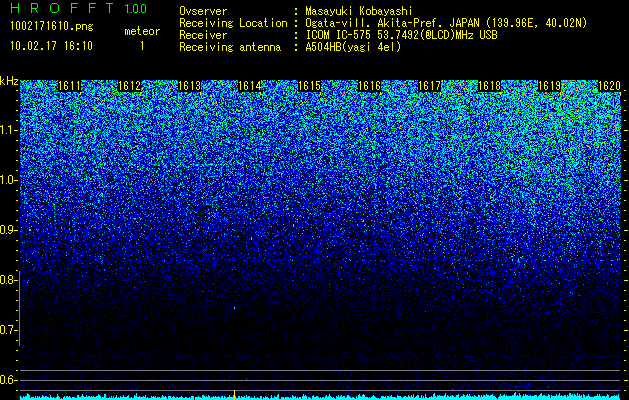Click the 1.0 kHz axis label

[x=8, y=180]
